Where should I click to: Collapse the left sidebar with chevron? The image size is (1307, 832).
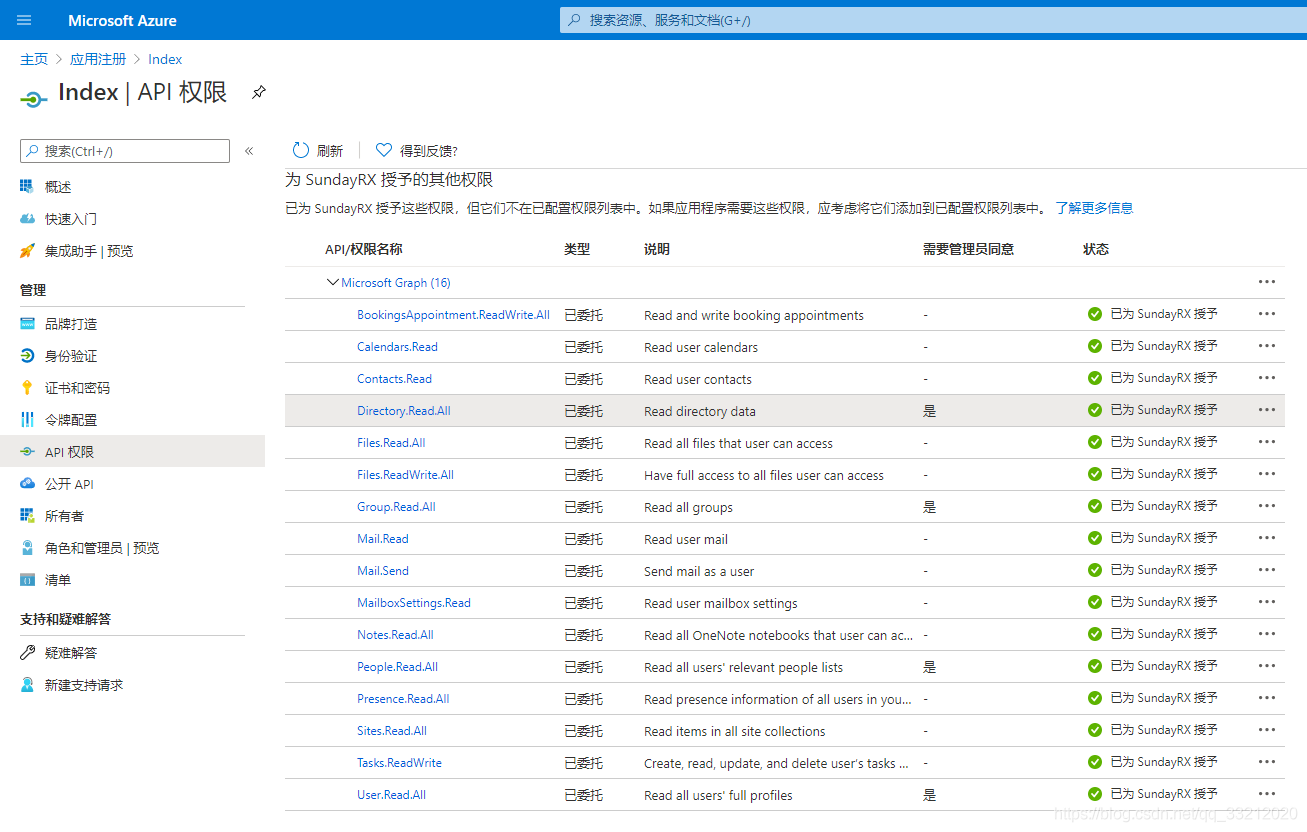coord(249,151)
